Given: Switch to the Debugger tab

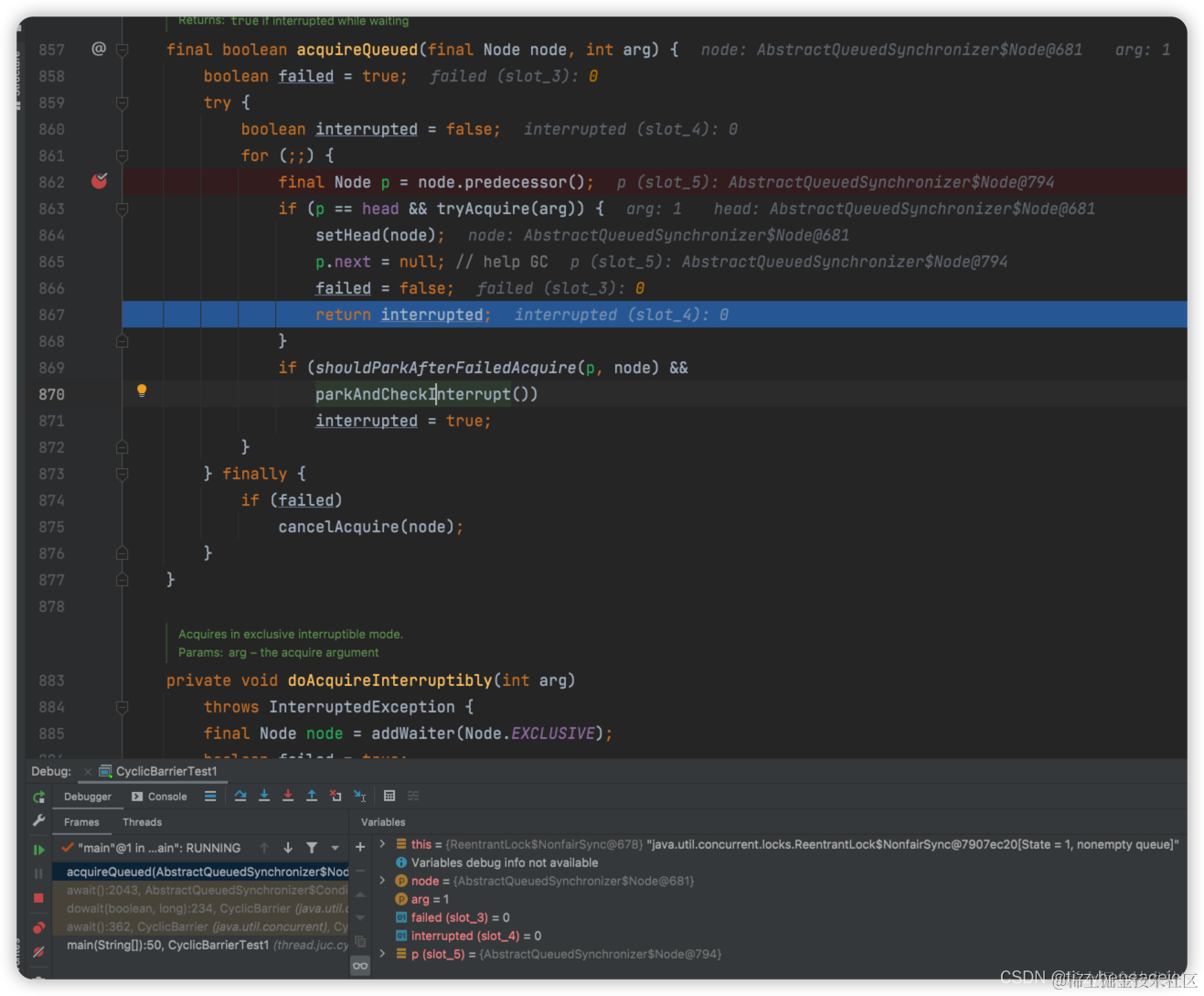Looking at the screenshot, I should tap(87, 797).
